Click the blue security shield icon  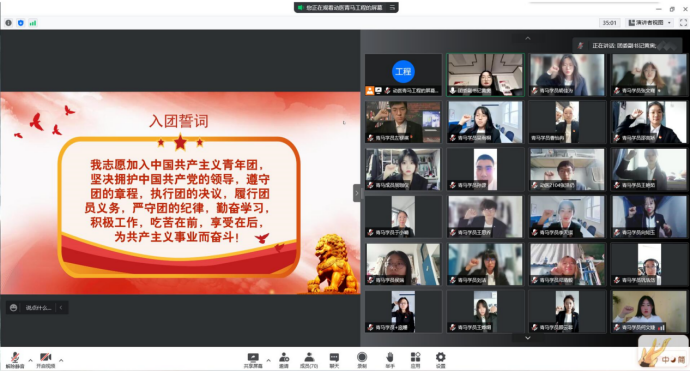pyautogui.click(x=21, y=23)
